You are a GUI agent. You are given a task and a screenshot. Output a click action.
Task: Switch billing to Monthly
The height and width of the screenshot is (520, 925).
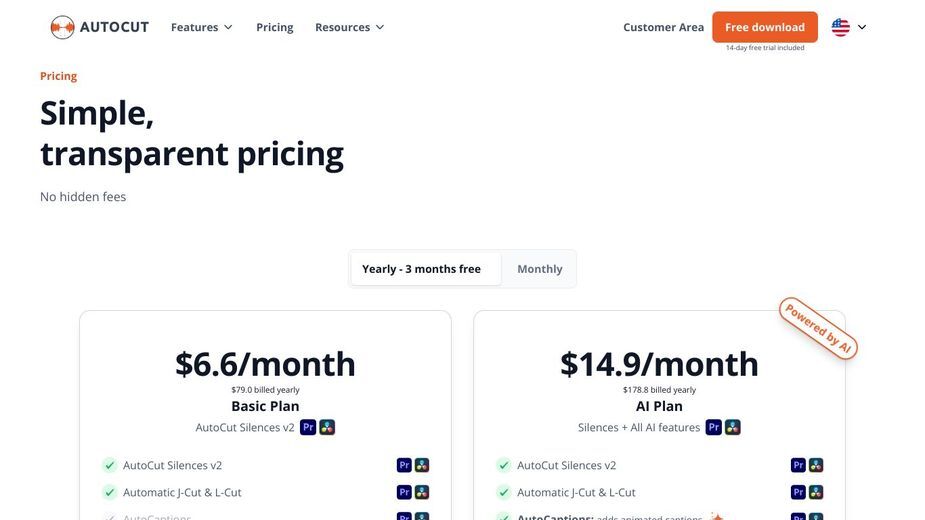[x=540, y=269]
